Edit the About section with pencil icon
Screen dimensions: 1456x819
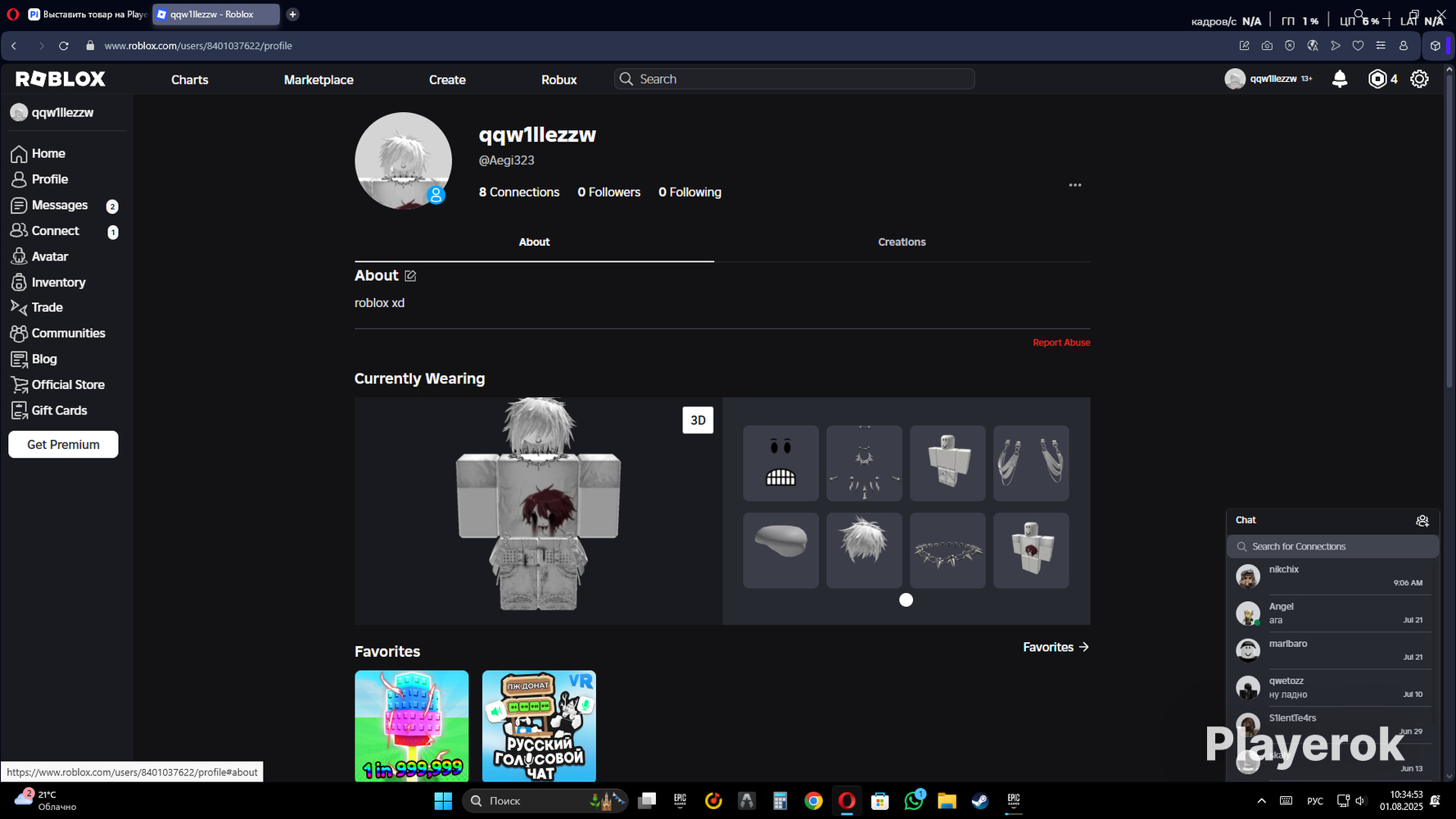[410, 276]
